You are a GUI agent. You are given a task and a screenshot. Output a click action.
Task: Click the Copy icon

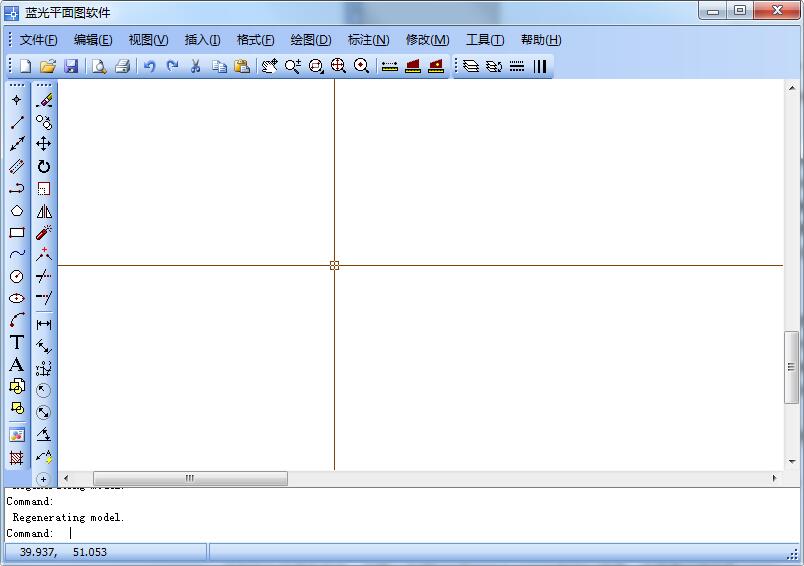219,66
